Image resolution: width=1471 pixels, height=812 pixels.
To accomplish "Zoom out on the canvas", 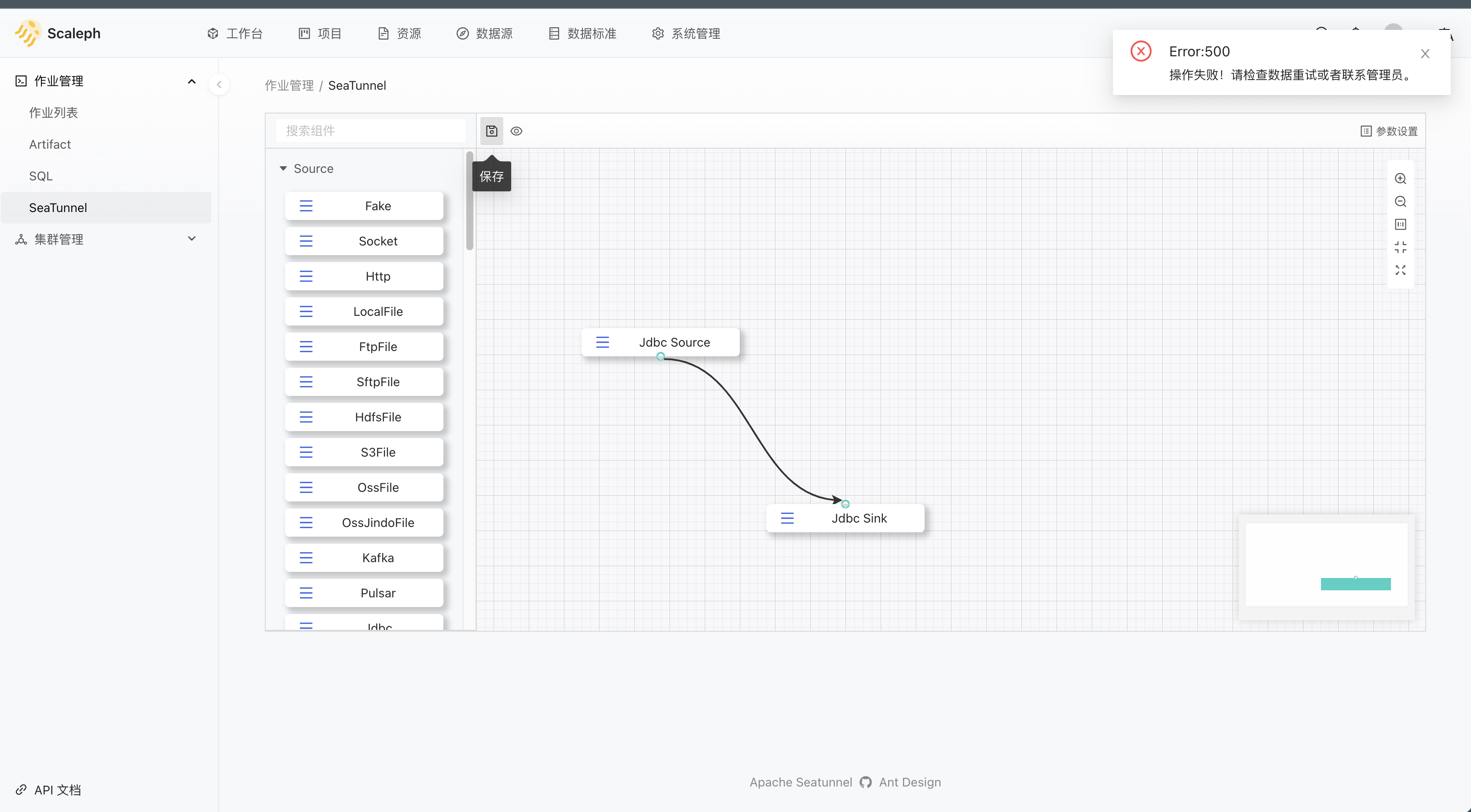I will coord(1400,201).
